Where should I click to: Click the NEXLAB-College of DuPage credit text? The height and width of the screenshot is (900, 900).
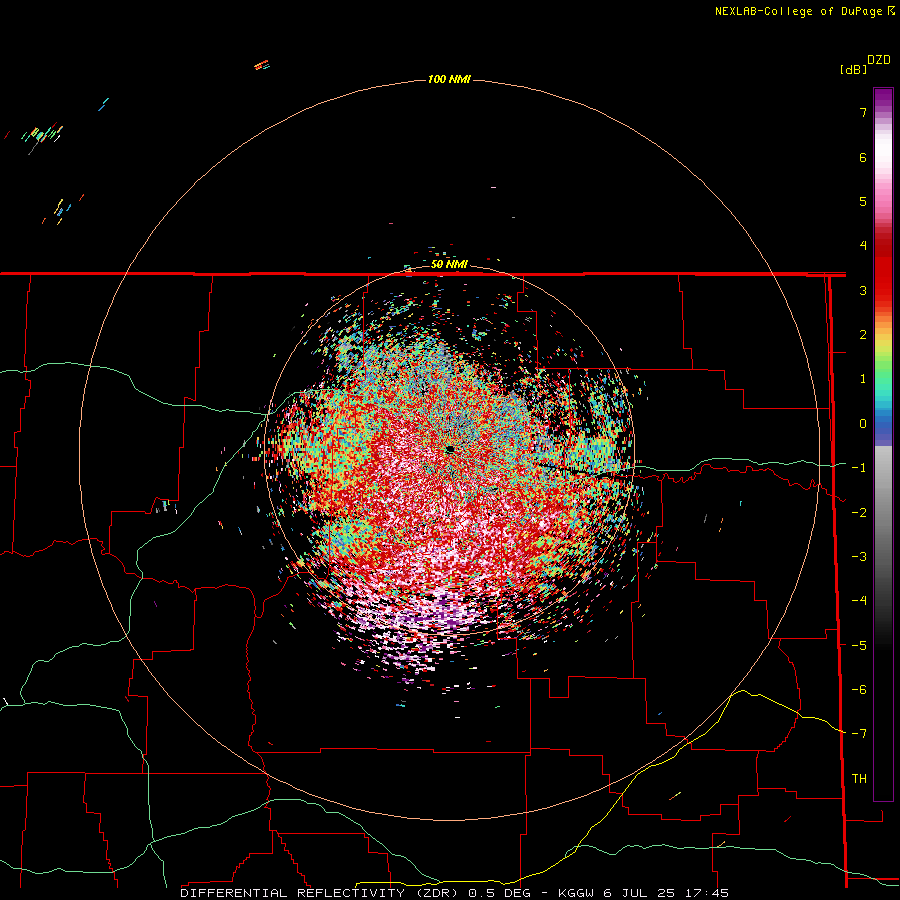tap(798, 11)
